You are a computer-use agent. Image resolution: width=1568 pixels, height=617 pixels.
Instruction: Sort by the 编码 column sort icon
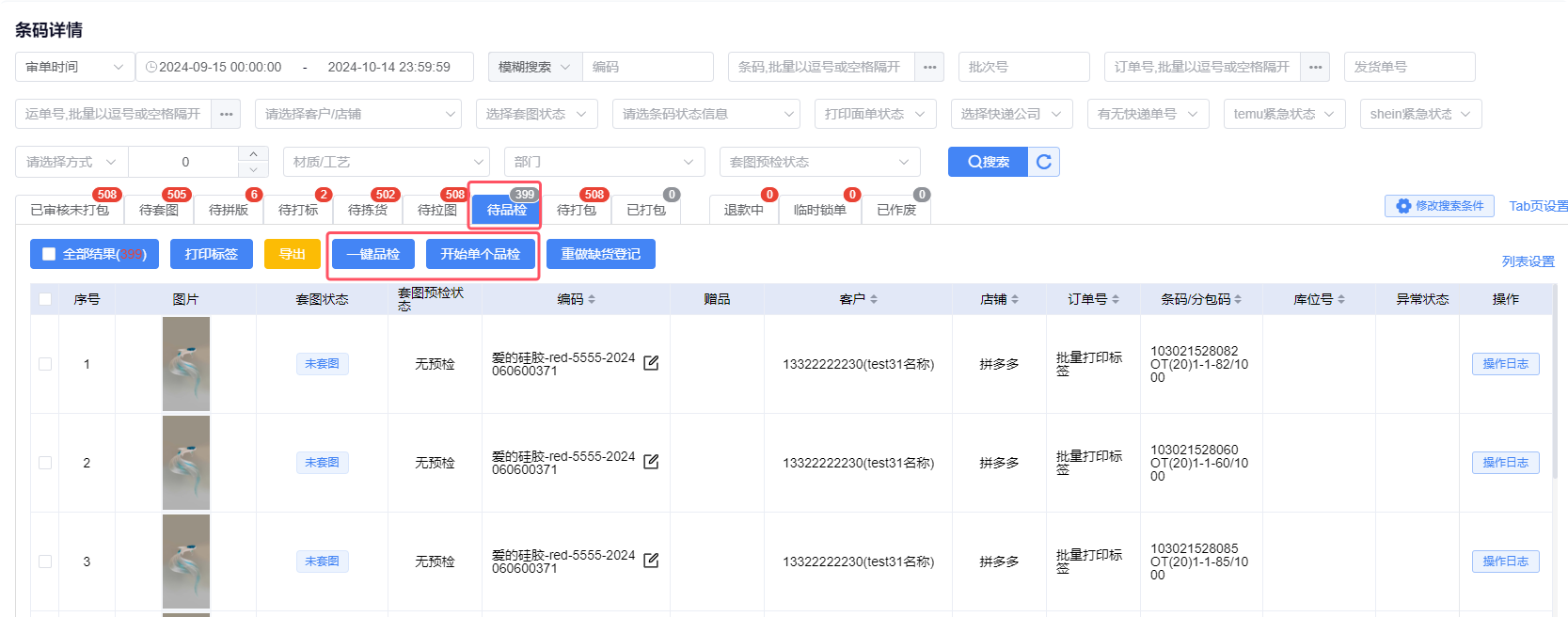592,299
